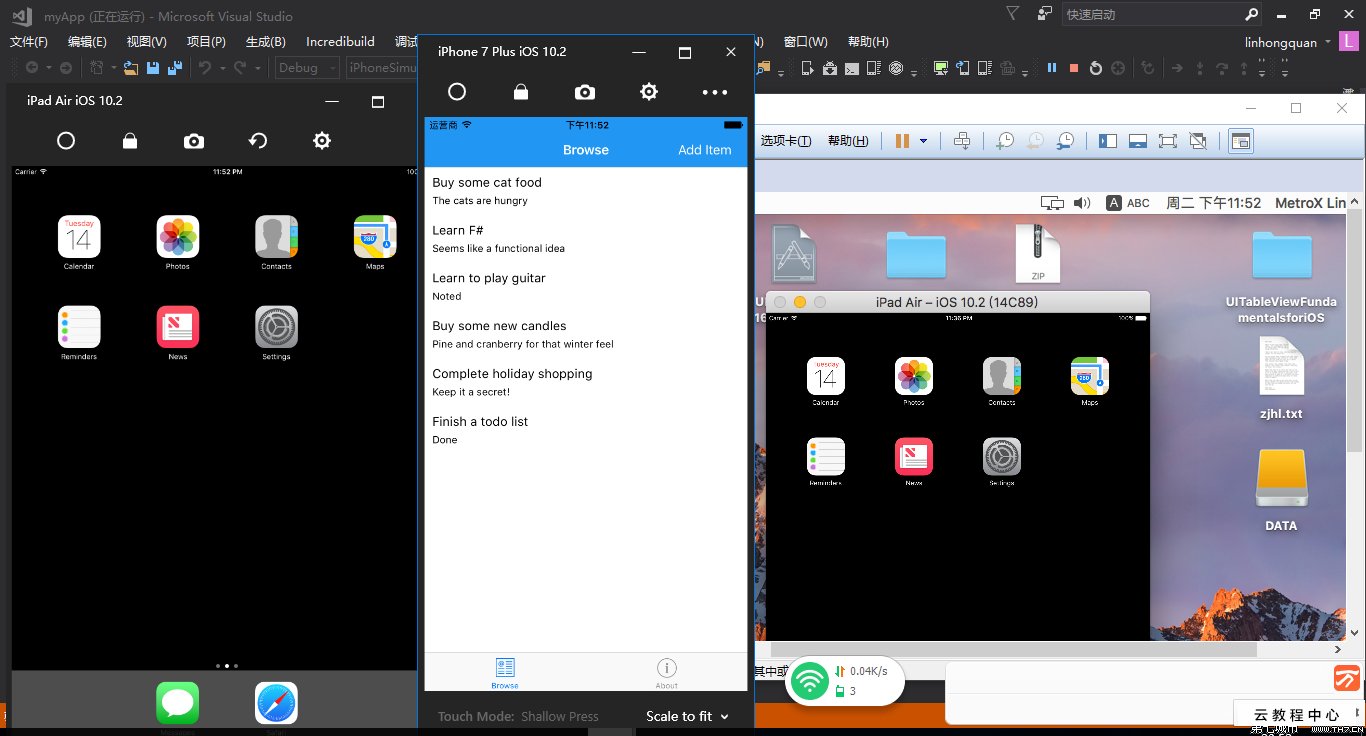
Task: Open Debug configuration dropdown
Action: point(305,68)
